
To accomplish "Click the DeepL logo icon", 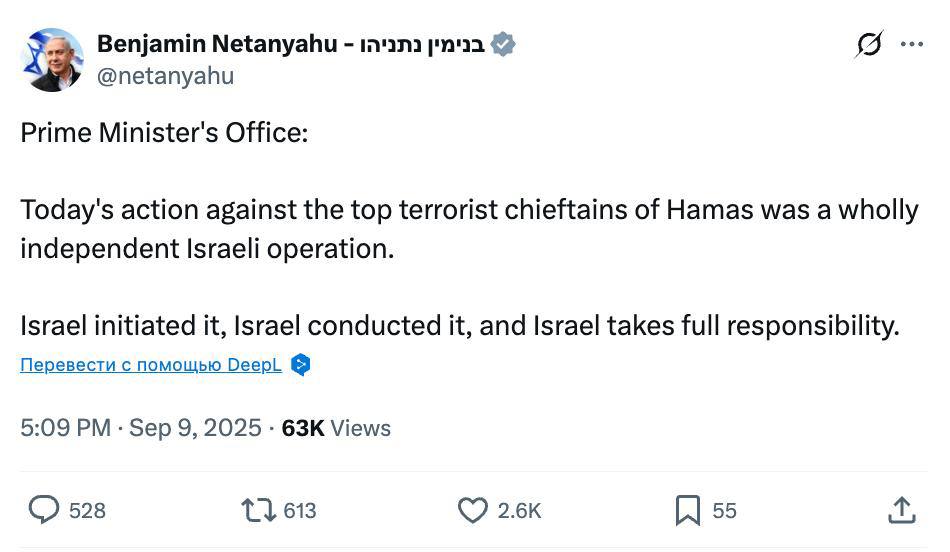I will [300, 365].
